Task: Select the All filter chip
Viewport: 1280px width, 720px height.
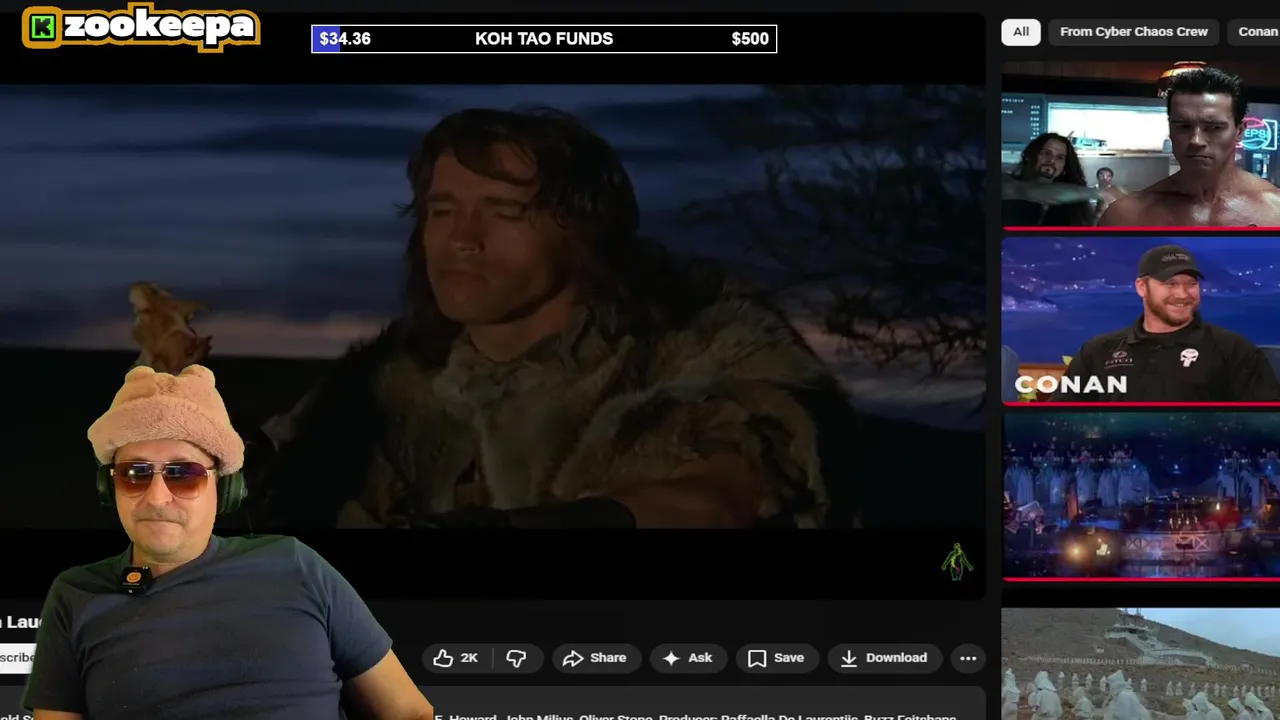Action: point(1021,32)
